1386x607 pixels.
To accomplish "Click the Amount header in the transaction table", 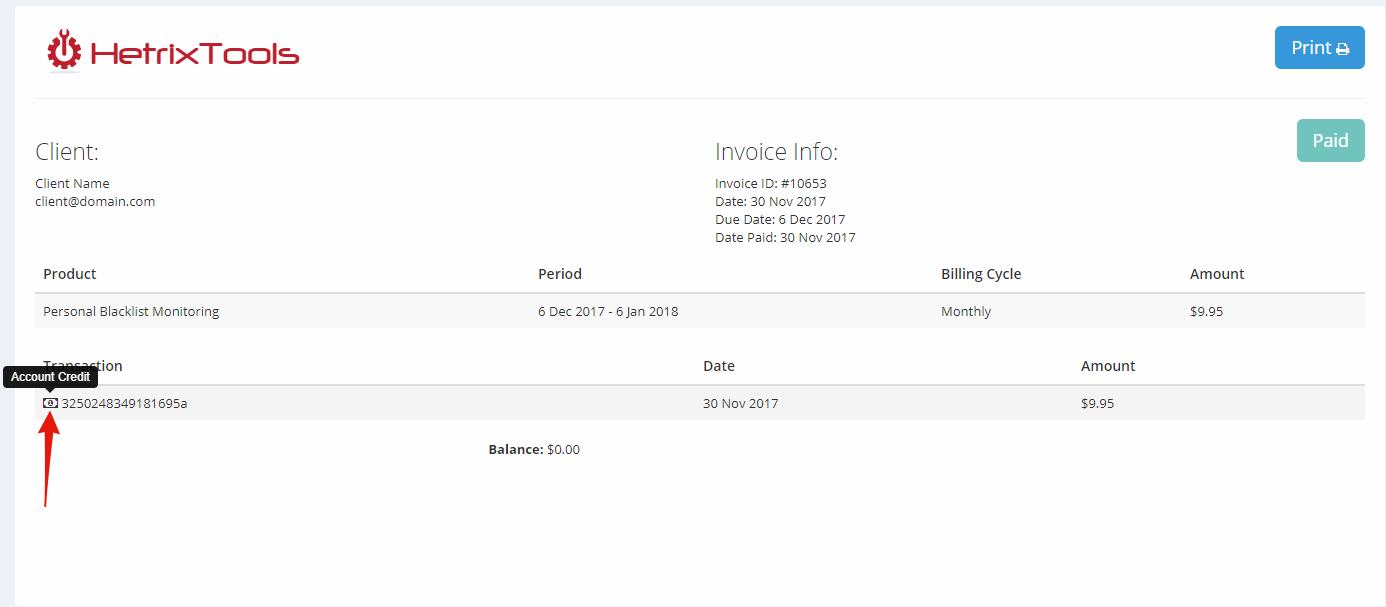I will tap(1108, 366).
